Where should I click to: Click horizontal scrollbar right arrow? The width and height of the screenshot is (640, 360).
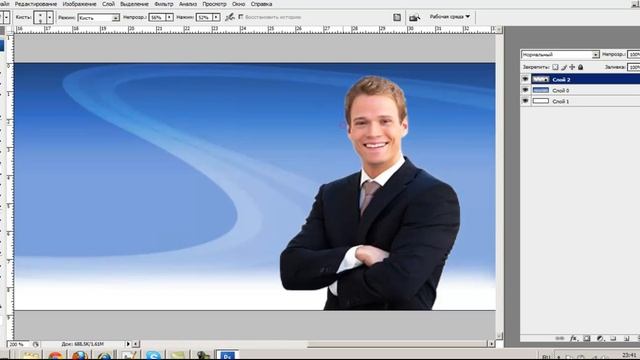(491, 344)
